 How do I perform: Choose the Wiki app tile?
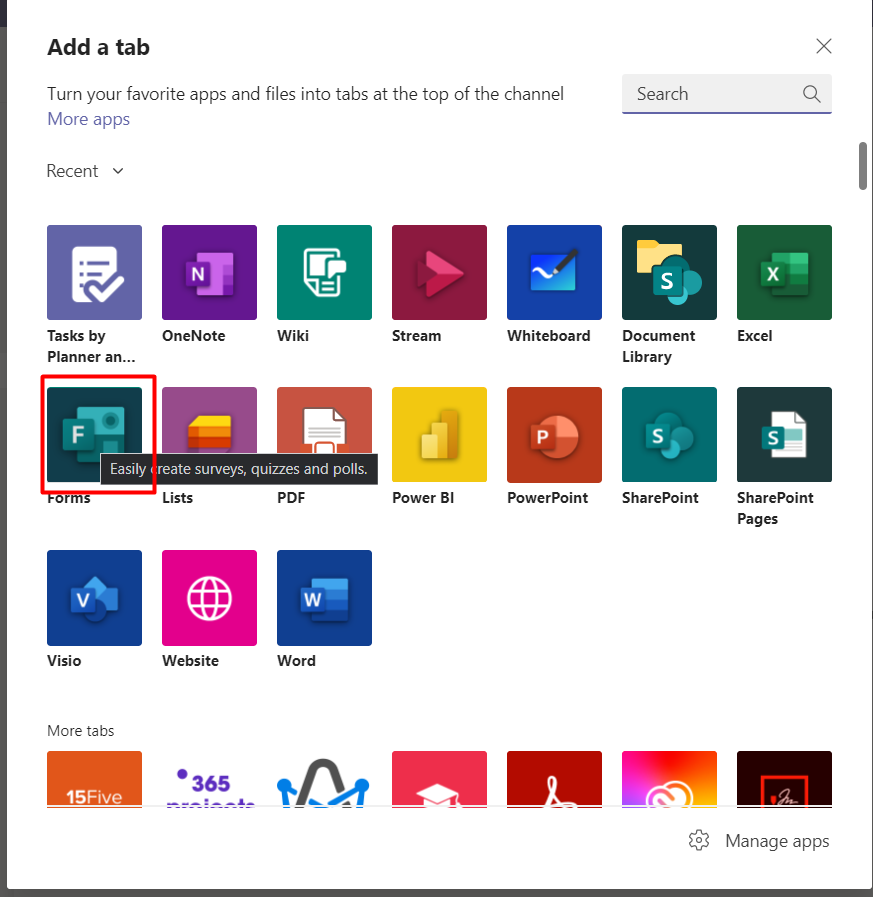[324, 272]
